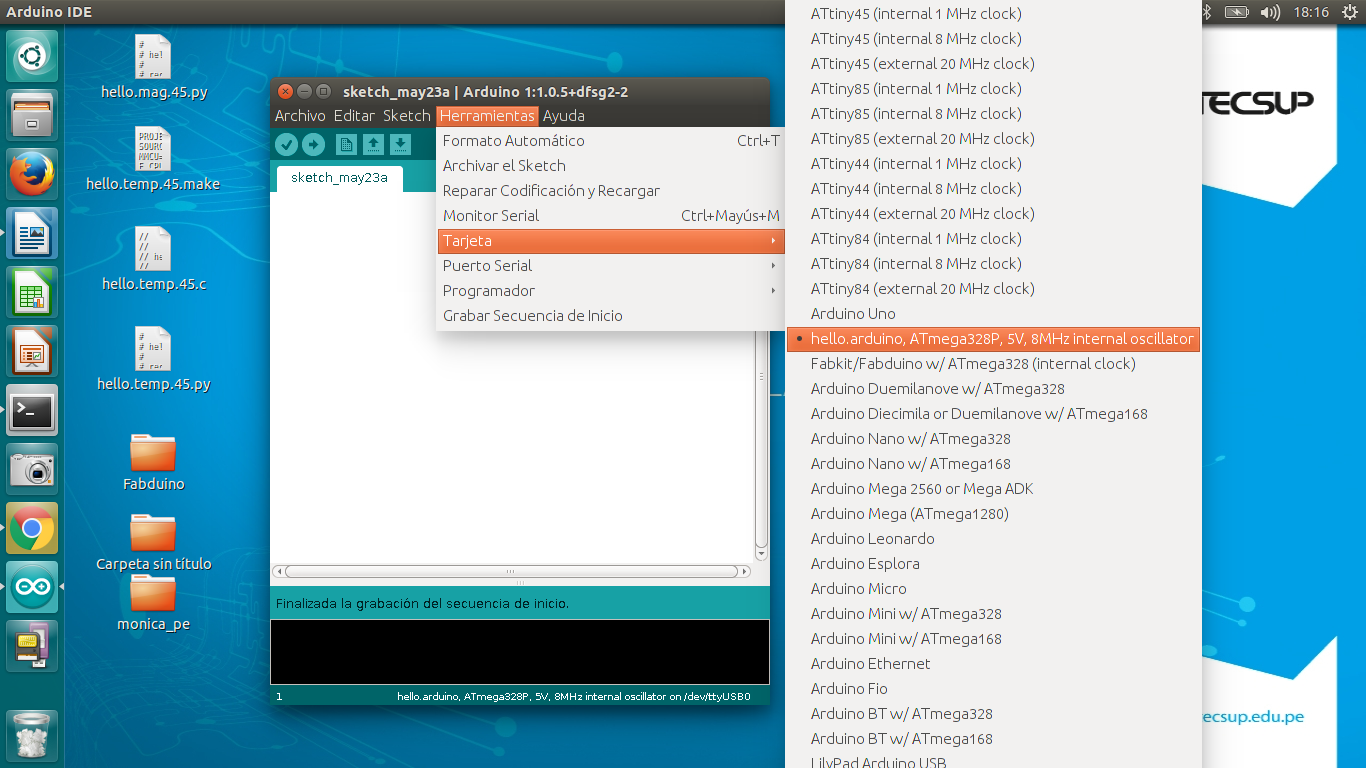Select Arduino Nano w/ ATmega328 board
Viewport: 1366px width, 768px height.
[x=993, y=439]
